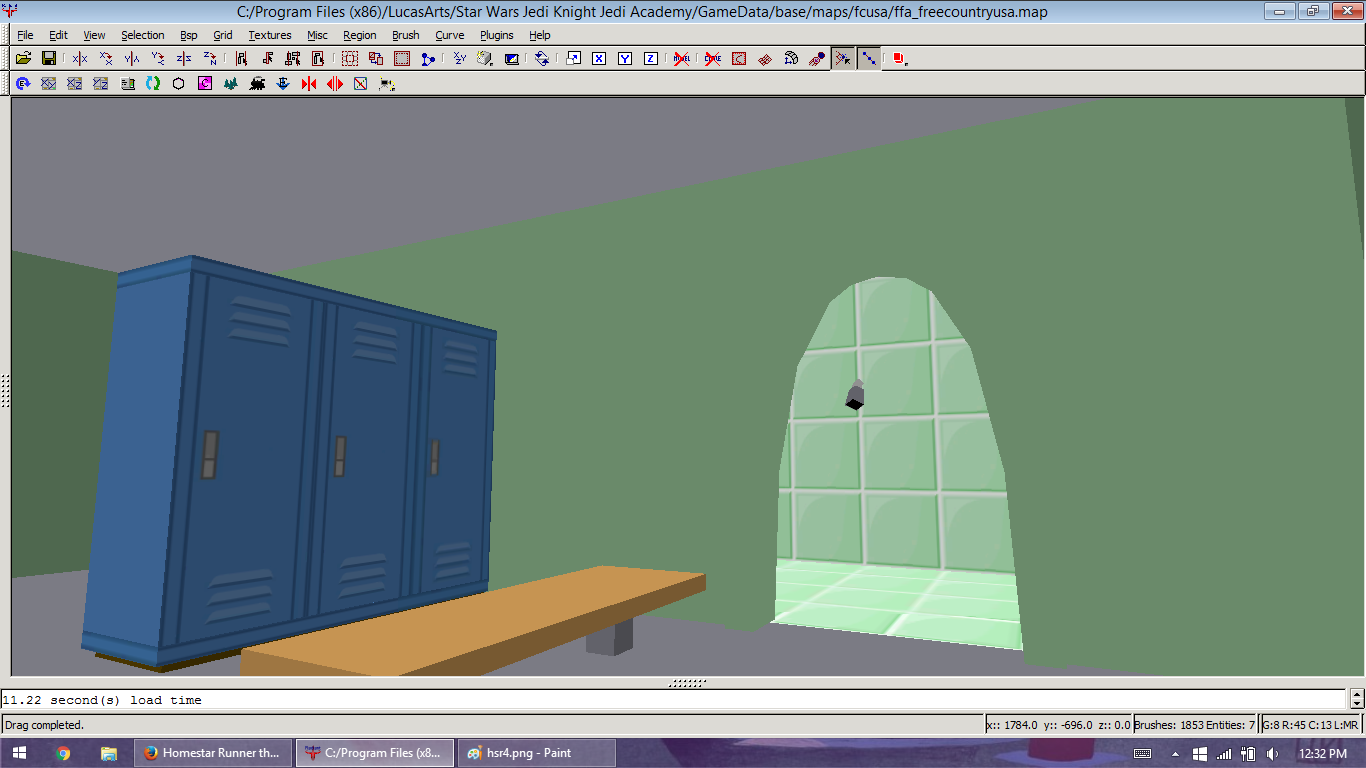
Task: Rotate the selection around the Z axis
Action: [210, 59]
